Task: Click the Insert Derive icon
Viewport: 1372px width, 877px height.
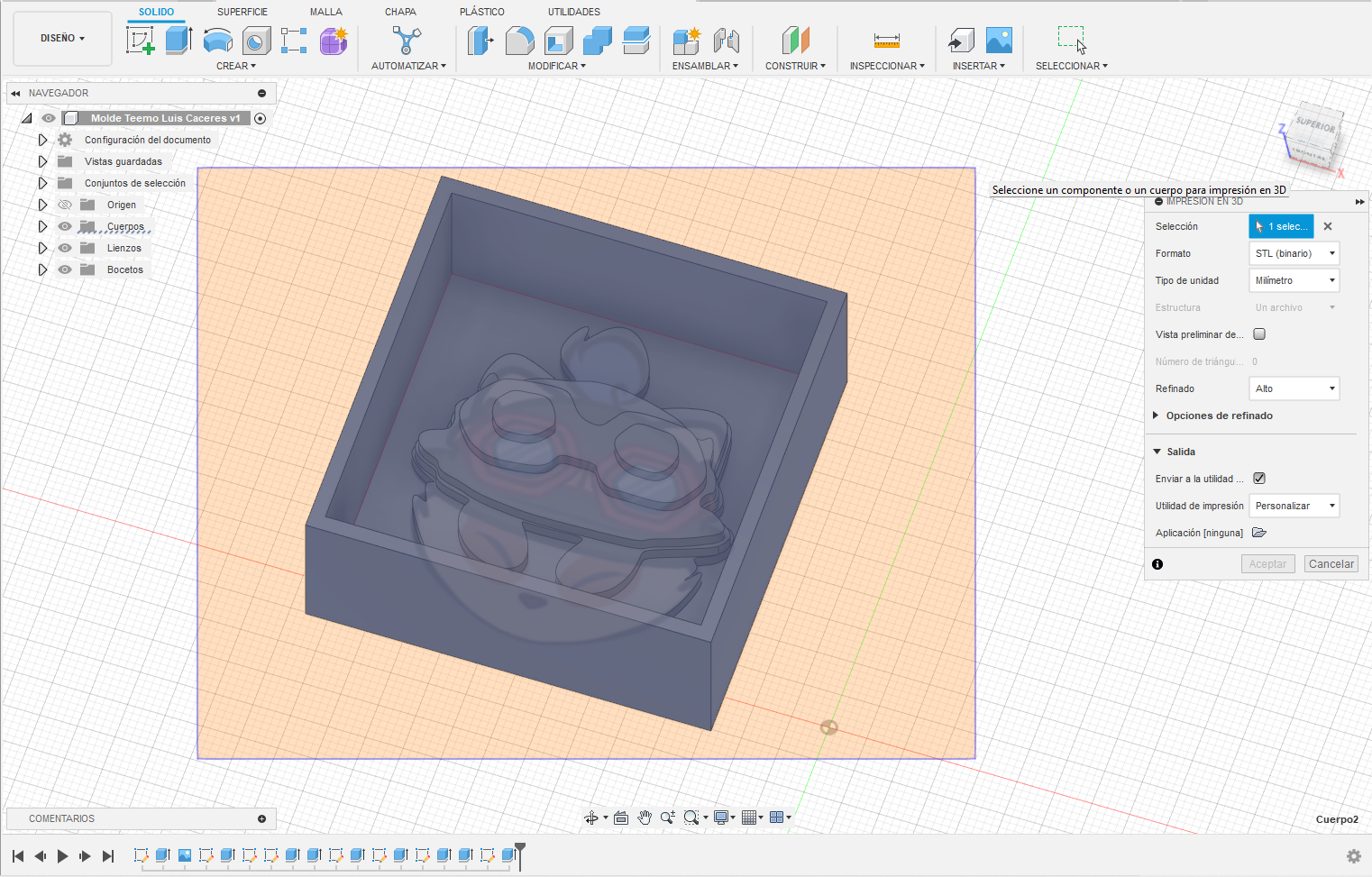Action: 961,41
